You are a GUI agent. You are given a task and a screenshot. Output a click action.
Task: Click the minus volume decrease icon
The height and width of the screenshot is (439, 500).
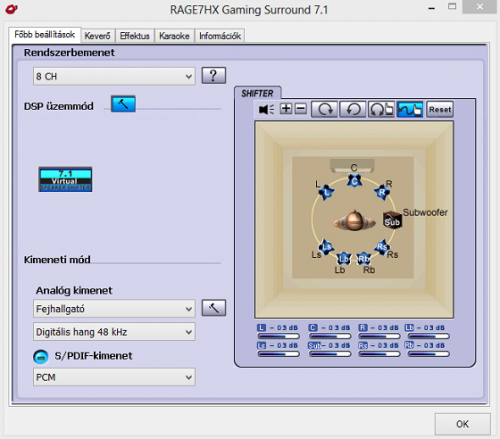point(301,109)
